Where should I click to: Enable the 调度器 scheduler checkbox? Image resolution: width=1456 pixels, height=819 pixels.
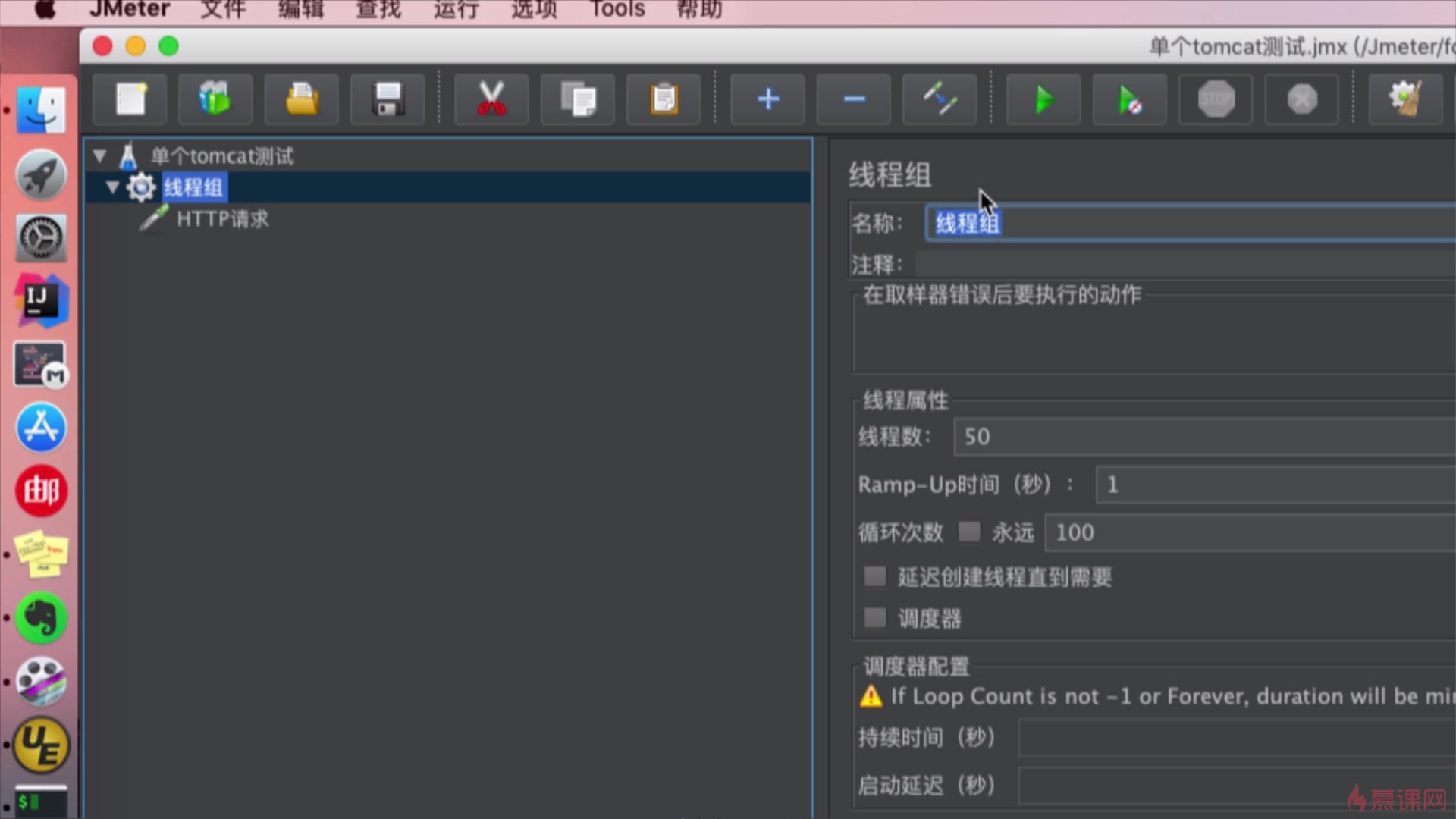tap(874, 617)
